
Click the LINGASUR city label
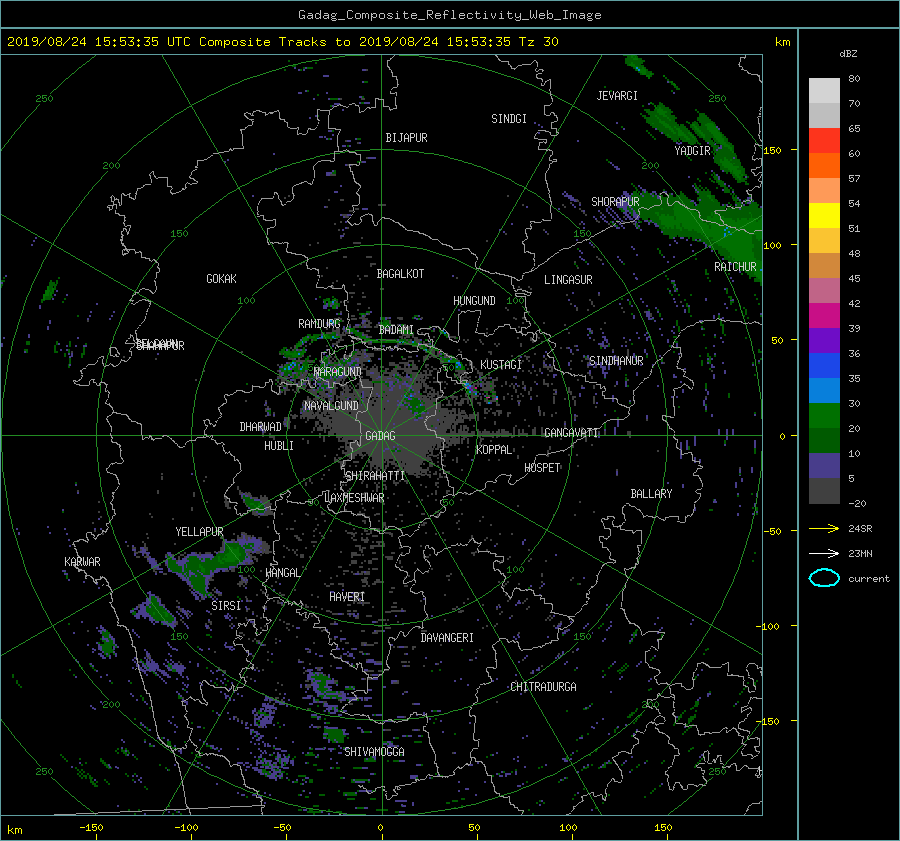coord(568,280)
